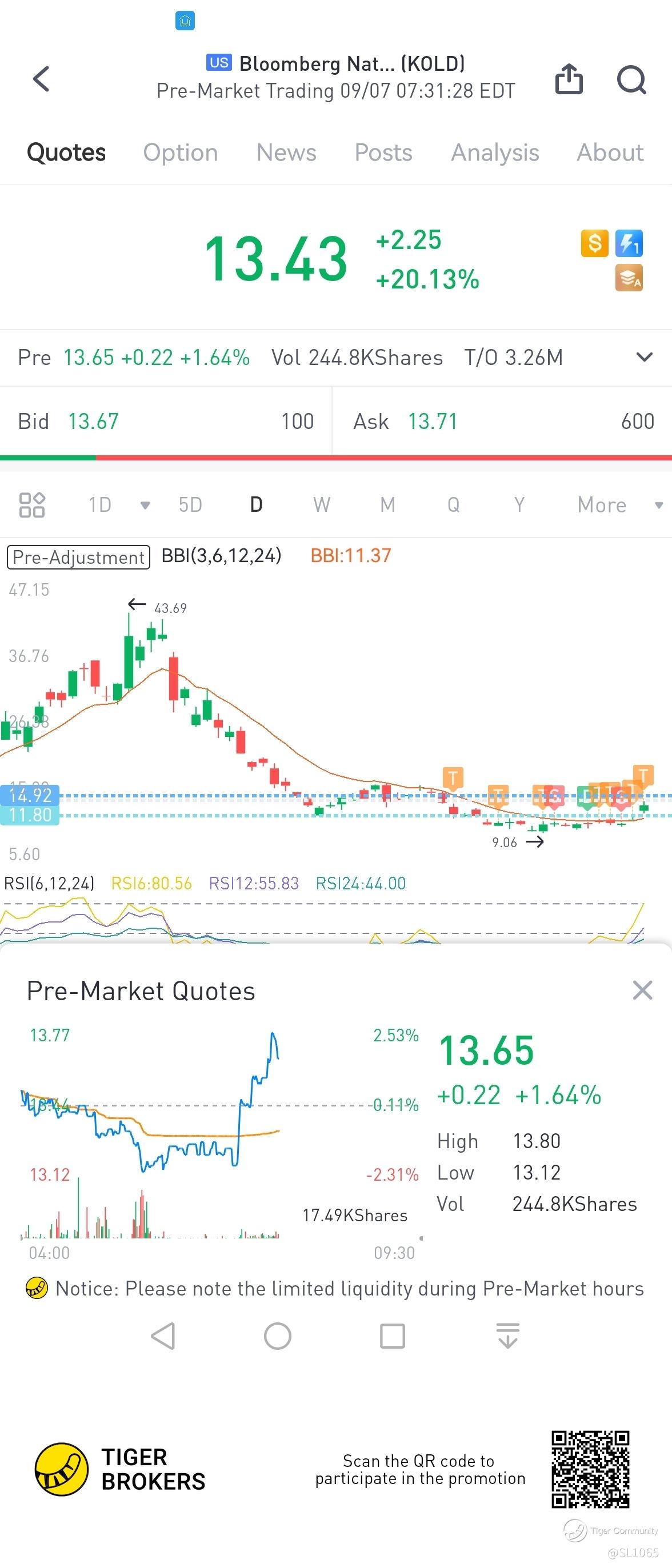Tap the brown layers badge icon
The image size is (672, 1568).
pyautogui.click(x=629, y=278)
